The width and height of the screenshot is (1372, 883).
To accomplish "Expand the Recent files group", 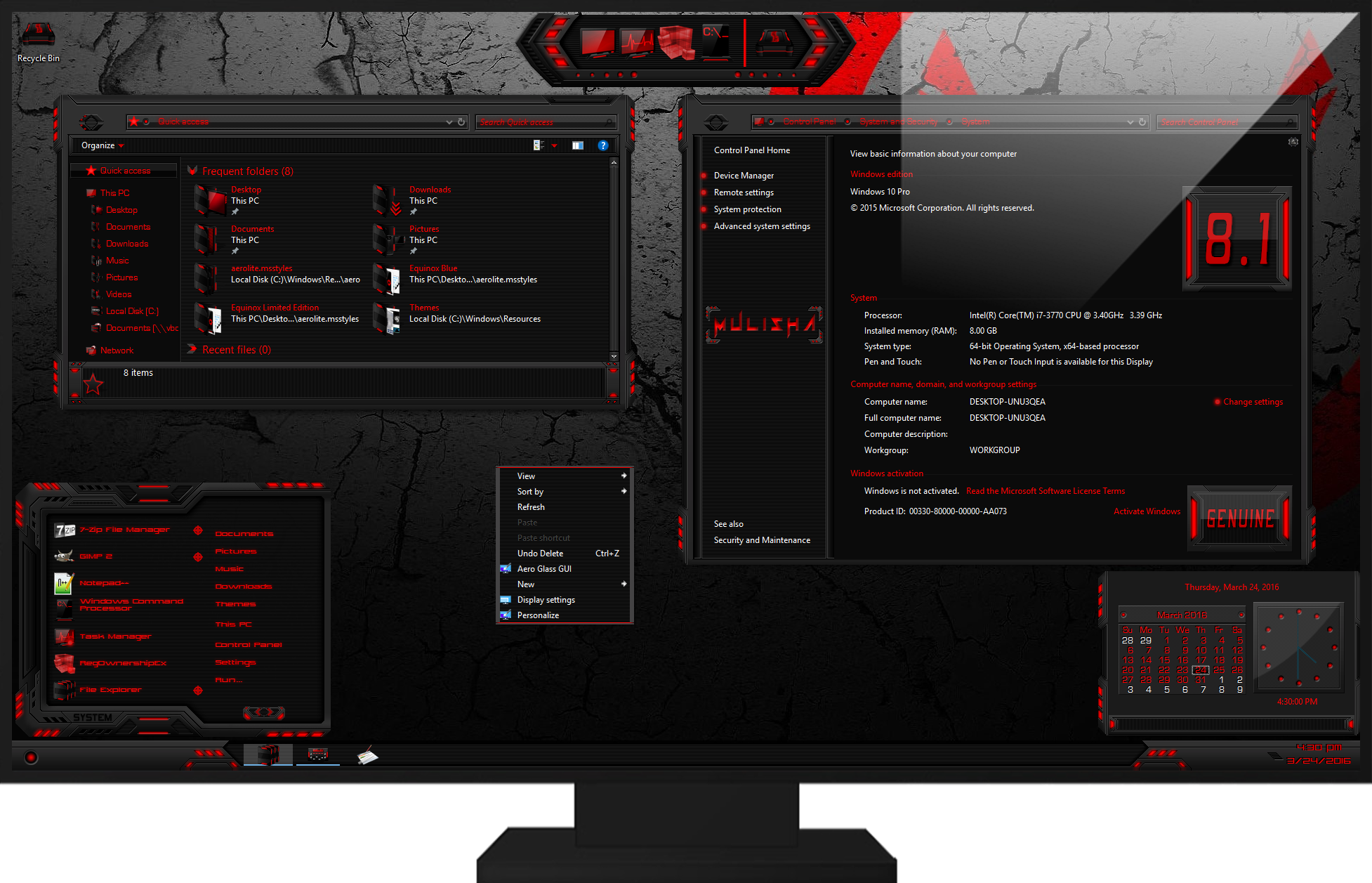I will pyautogui.click(x=192, y=349).
